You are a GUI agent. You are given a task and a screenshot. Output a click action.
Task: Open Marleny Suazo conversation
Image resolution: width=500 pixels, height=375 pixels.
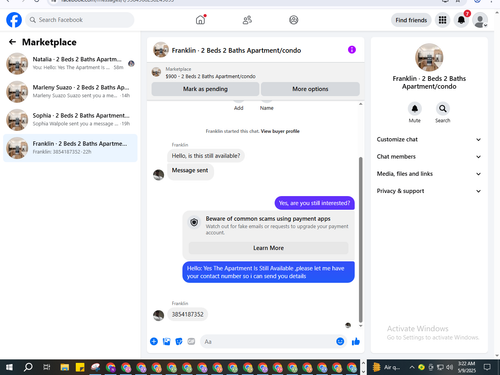pos(70,92)
